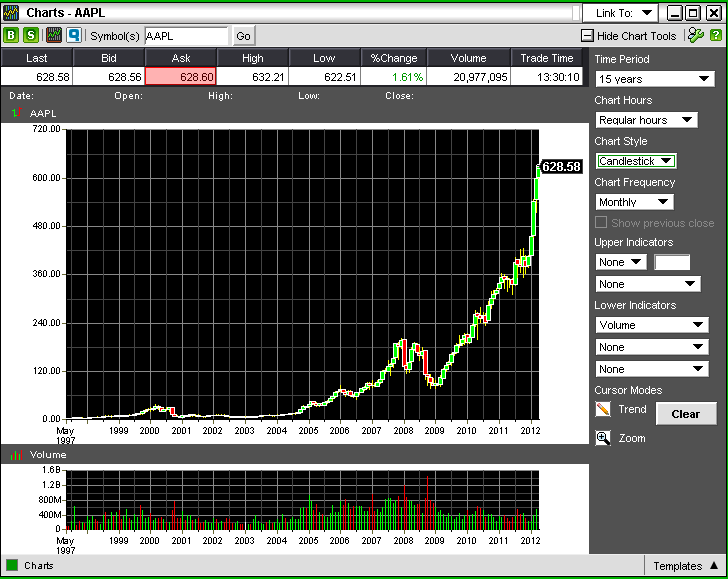Open the wrench settings icon

coord(696,35)
